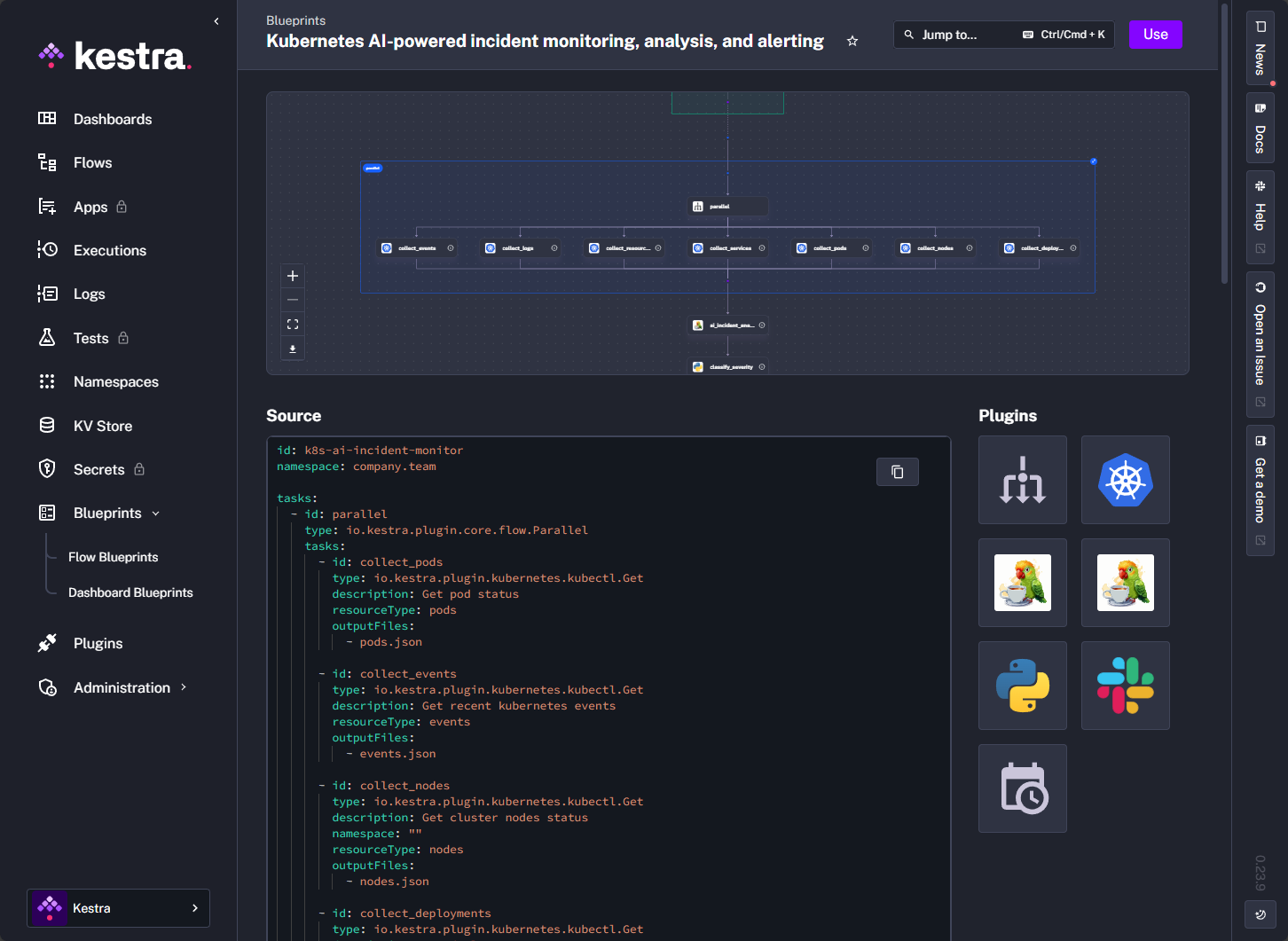This screenshot has height=941, width=1288.
Task: View Executions in the sidebar
Action: (x=110, y=250)
